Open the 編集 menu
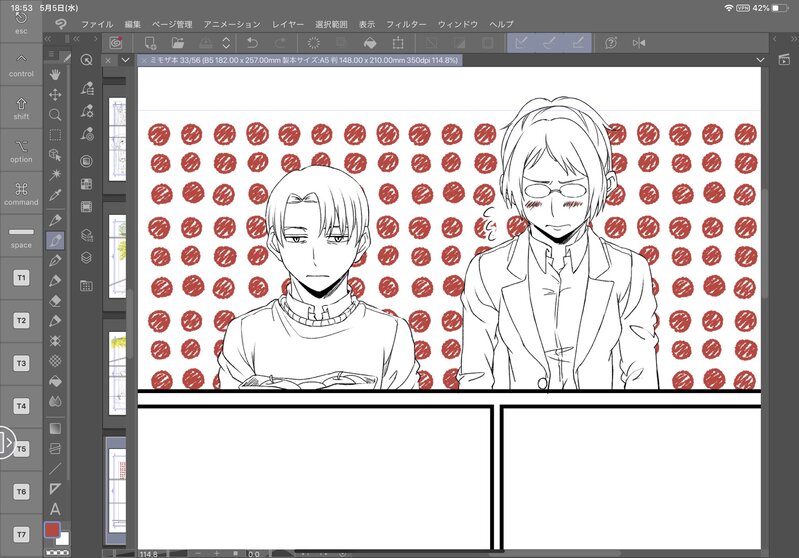The height and width of the screenshot is (558, 799). pyautogui.click(x=132, y=24)
